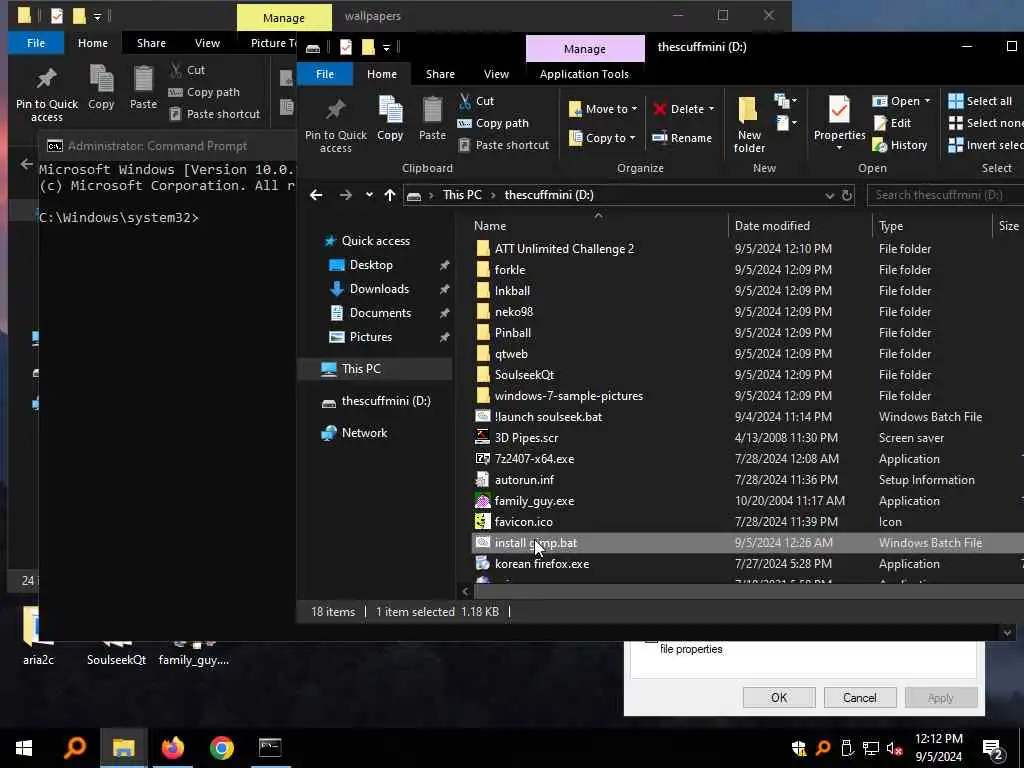Image resolution: width=1024 pixels, height=768 pixels.
Task: Click the Paste icon in thescuffmini ribbon
Action: pyautogui.click(x=432, y=118)
